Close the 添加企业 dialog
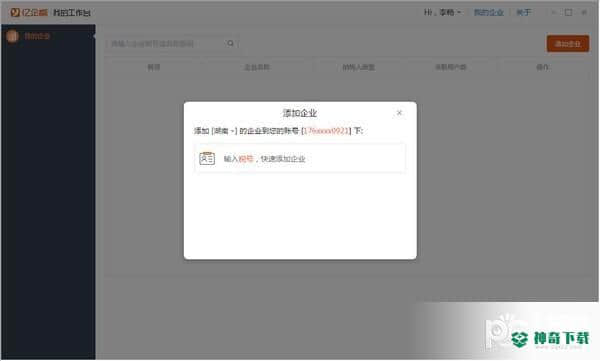 [399, 113]
